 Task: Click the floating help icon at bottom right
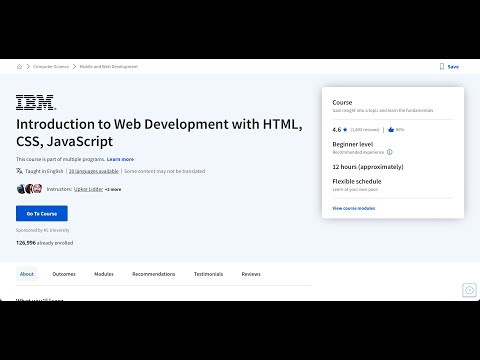[x=469, y=290]
